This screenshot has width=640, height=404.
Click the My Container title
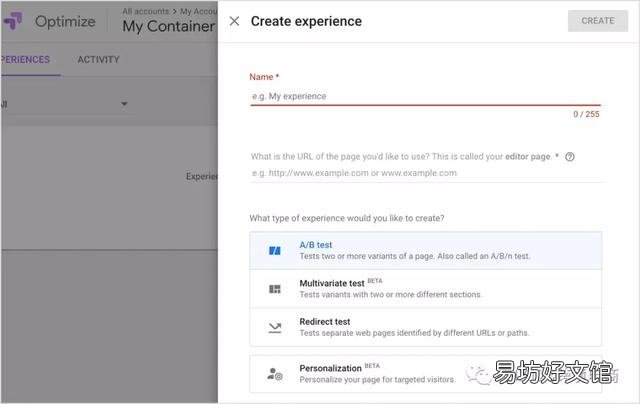pyautogui.click(x=169, y=26)
